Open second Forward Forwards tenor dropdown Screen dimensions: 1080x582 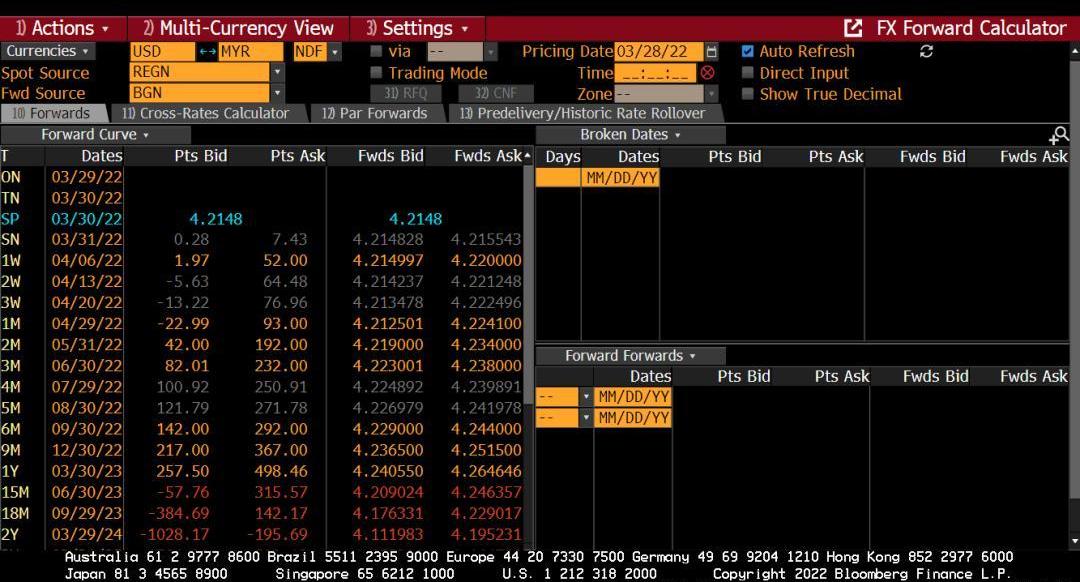[585, 418]
